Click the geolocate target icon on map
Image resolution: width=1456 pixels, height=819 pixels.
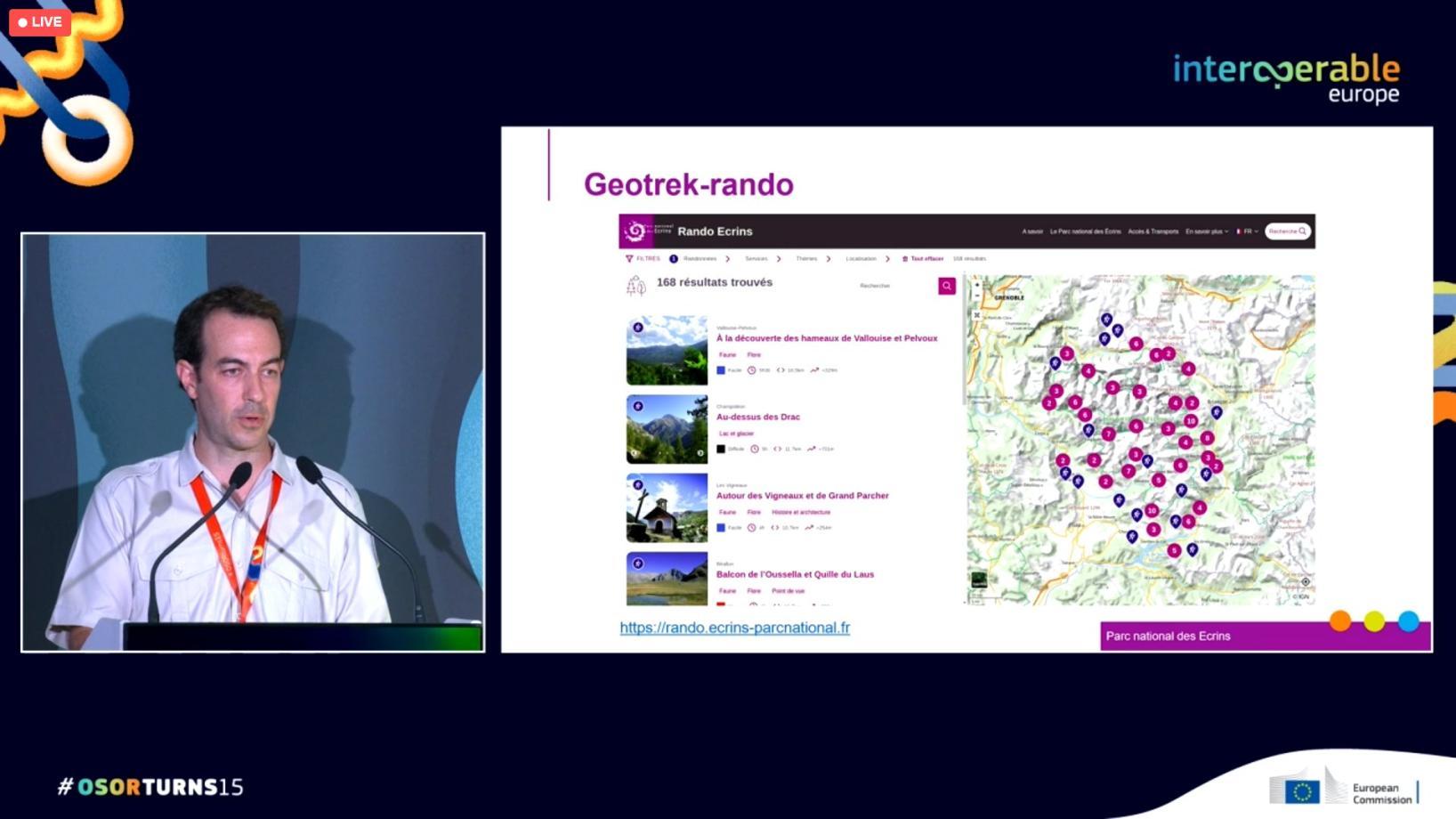pyautogui.click(x=1306, y=582)
